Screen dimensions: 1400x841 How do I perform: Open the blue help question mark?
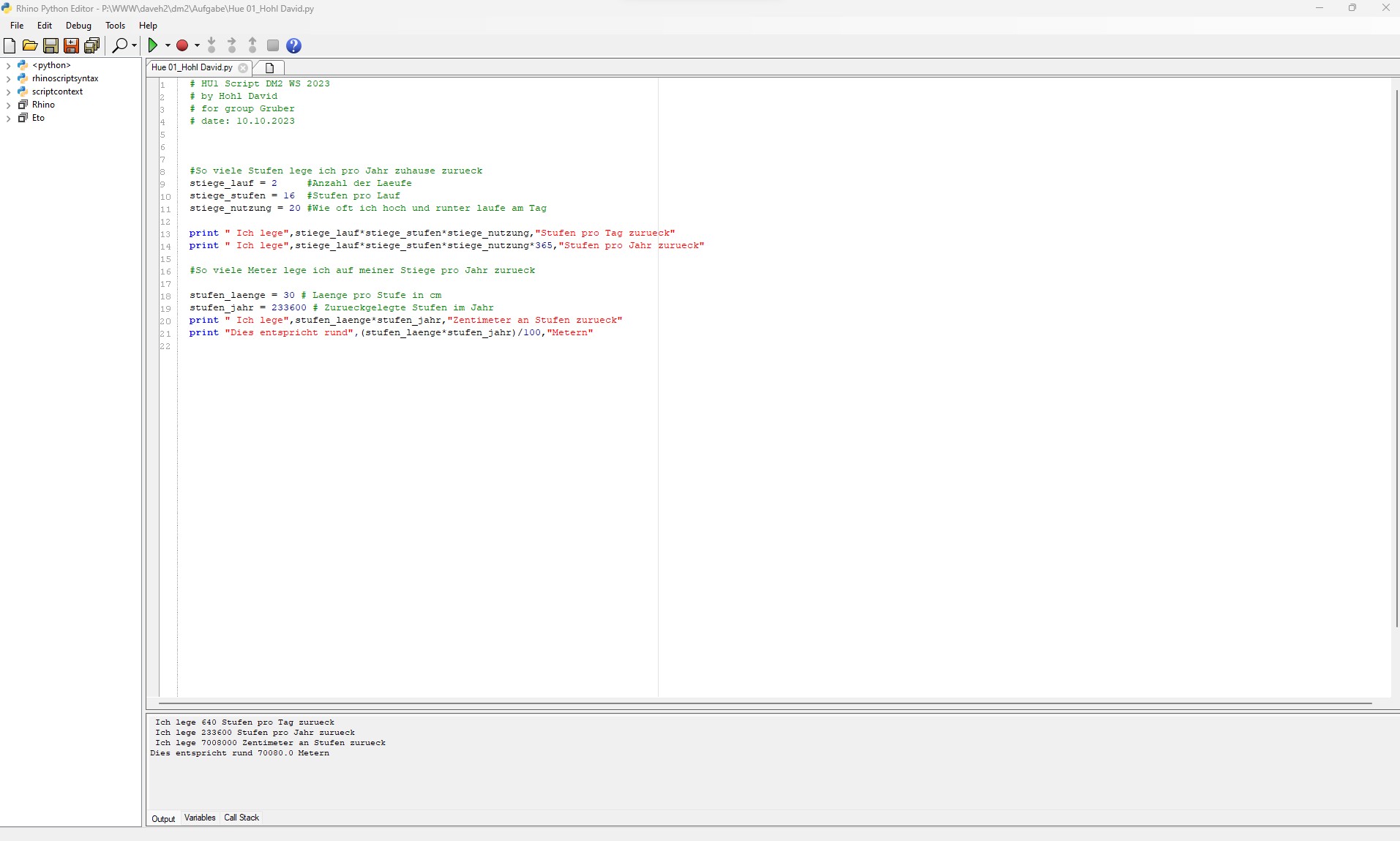click(x=293, y=46)
